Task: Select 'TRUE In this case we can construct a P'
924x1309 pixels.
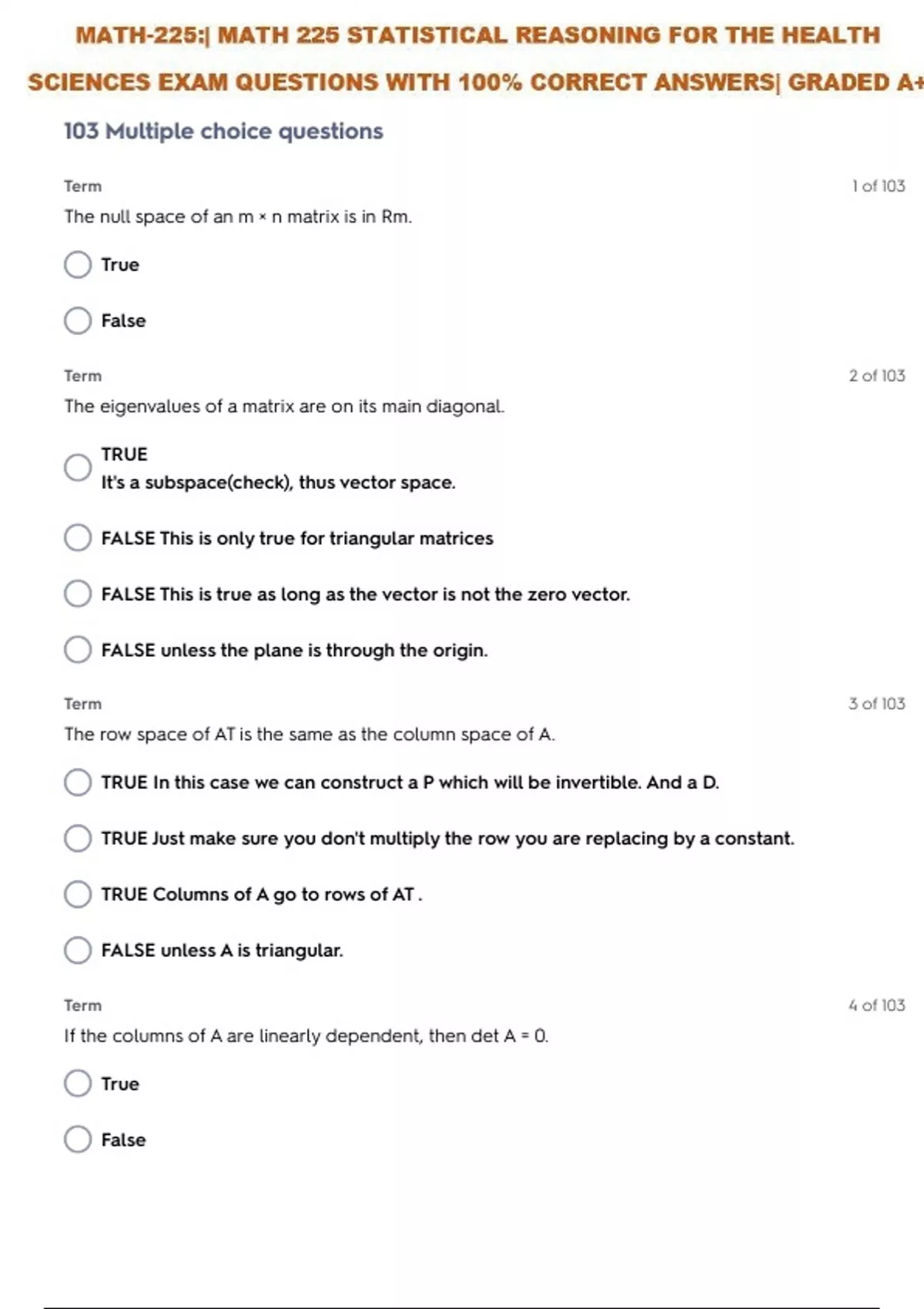Action: 78,782
